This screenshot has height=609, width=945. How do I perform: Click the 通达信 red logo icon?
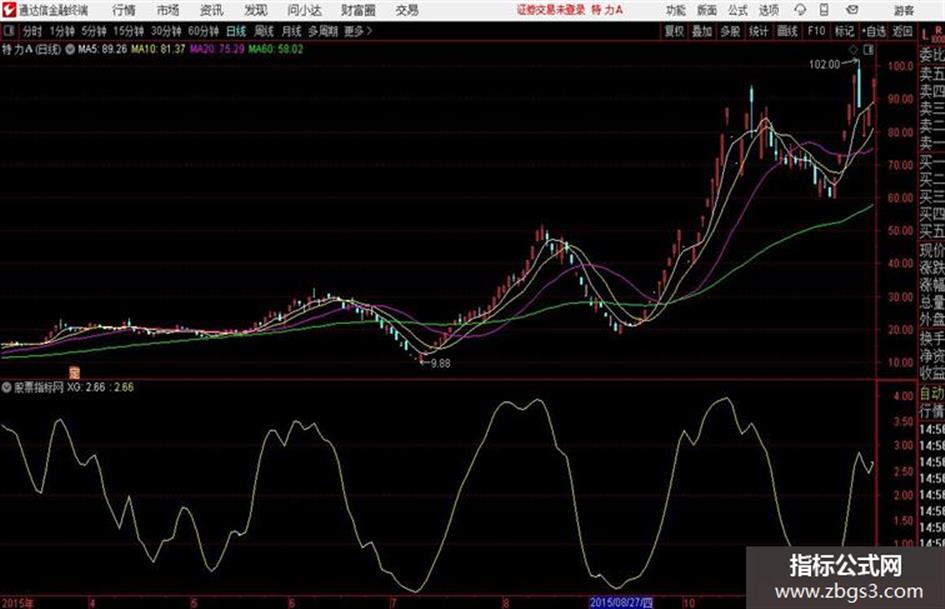tap(9, 10)
